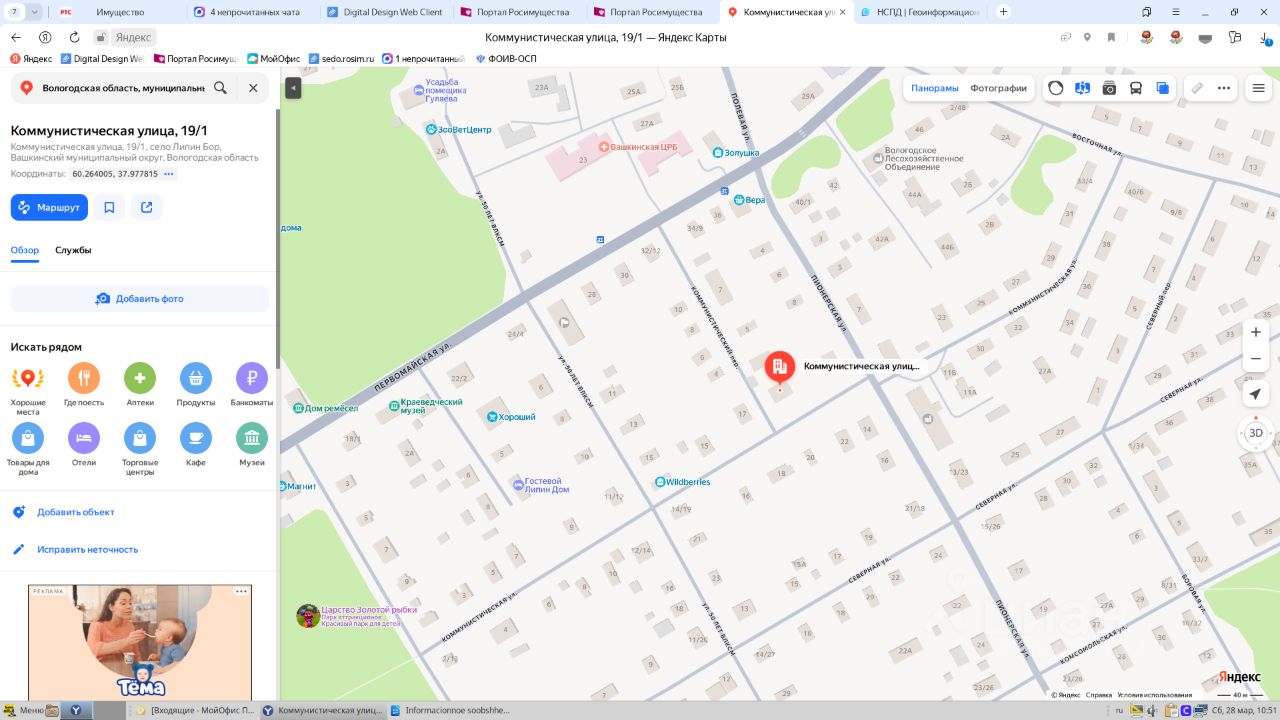This screenshot has height=720, width=1280.
Task: Switch to Входящие МойОфис taskbar window
Action: click(195, 710)
